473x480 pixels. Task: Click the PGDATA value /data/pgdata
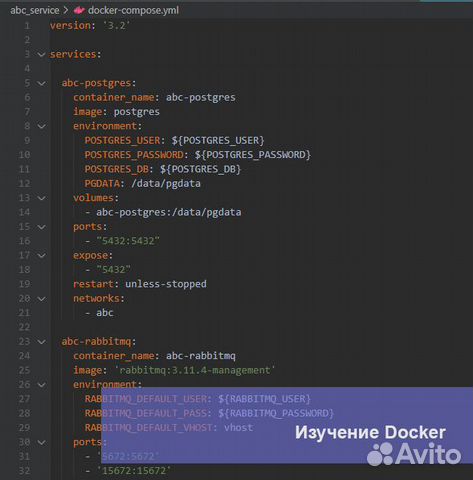coord(166,184)
